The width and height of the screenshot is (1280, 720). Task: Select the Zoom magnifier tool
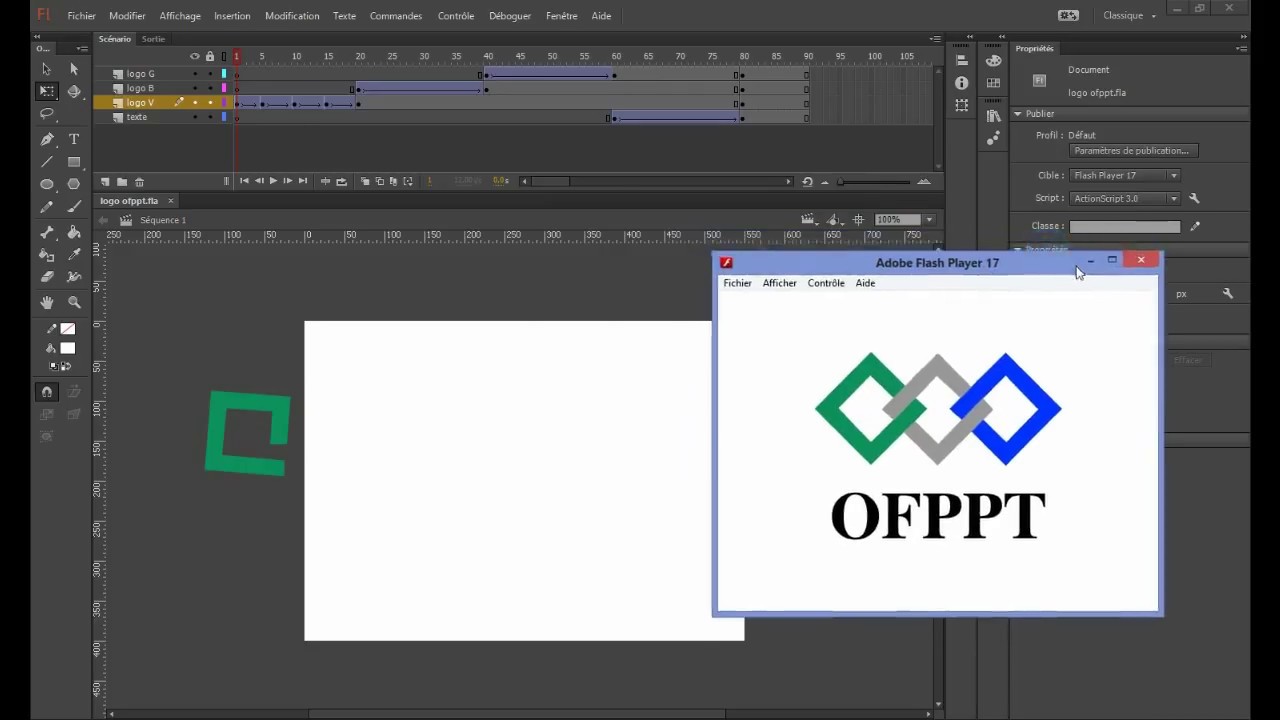click(x=73, y=302)
